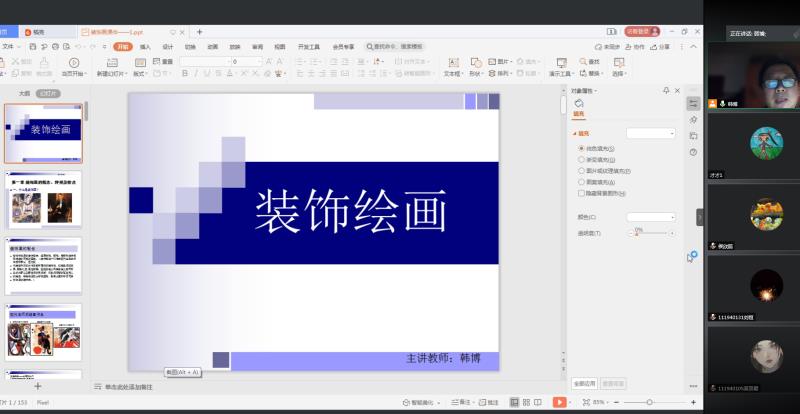
Task: Click the help question mark icon in sidebar
Action: click(x=693, y=152)
